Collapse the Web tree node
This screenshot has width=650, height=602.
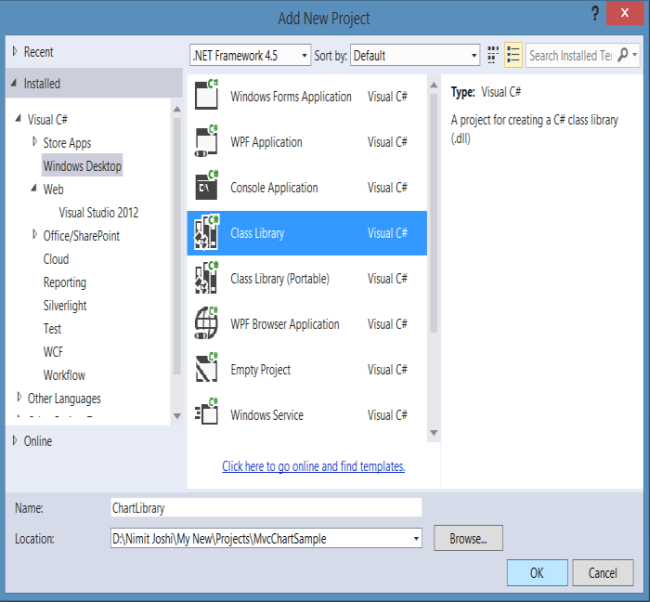(34, 189)
